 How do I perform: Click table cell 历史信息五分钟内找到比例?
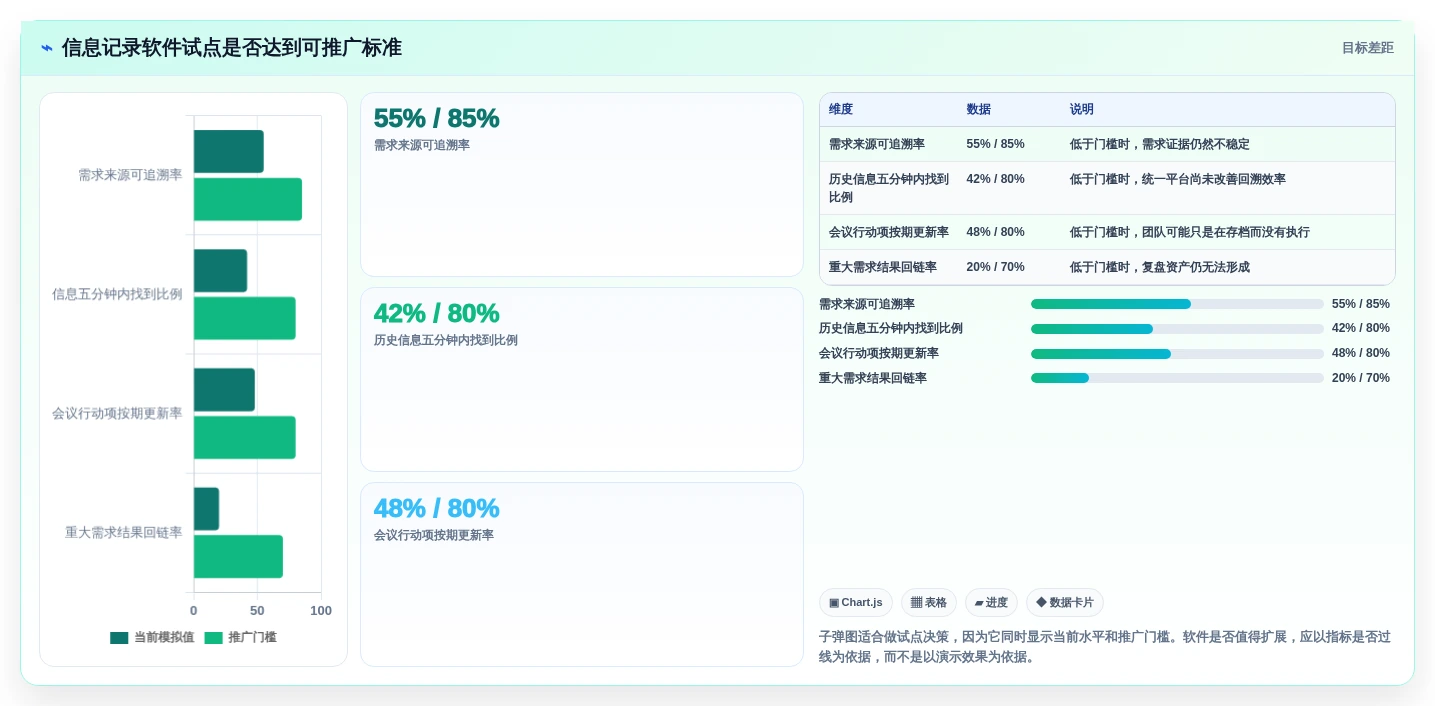pos(889,188)
